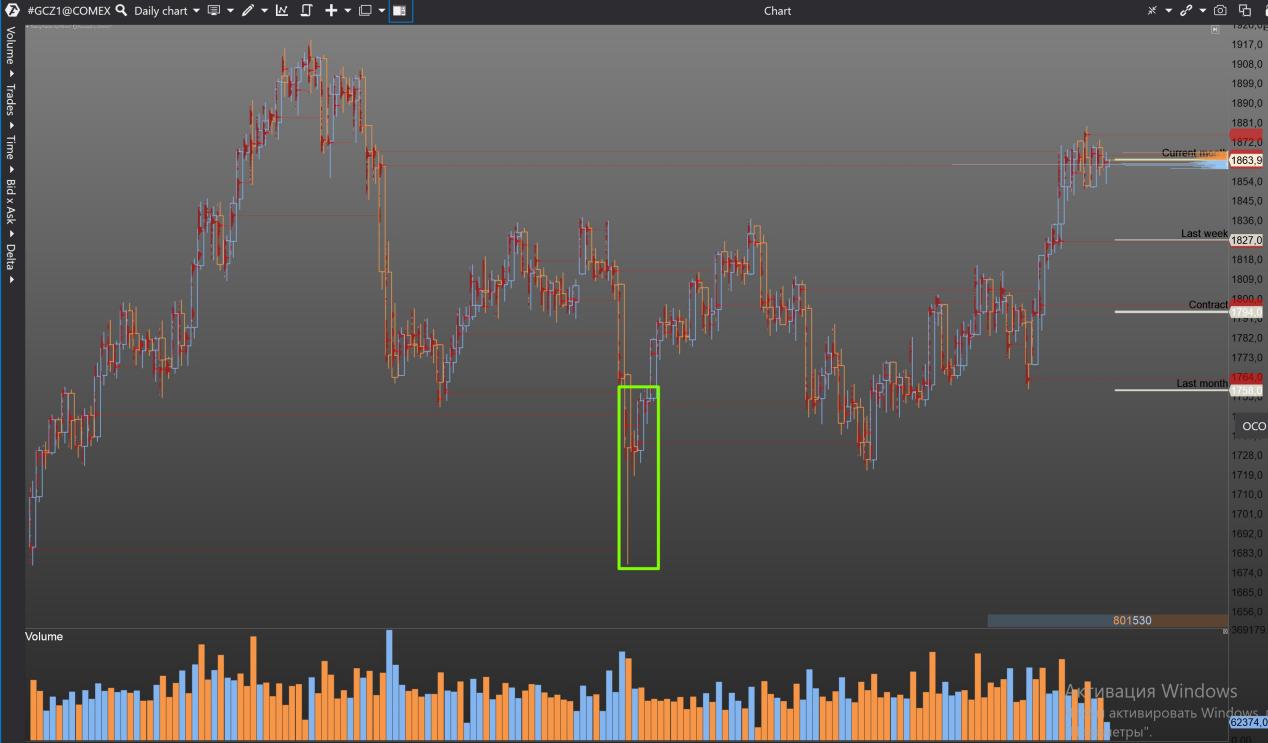Click the link chart chain icon
Image resolution: width=1268 pixels, height=743 pixels.
point(1187,11)
